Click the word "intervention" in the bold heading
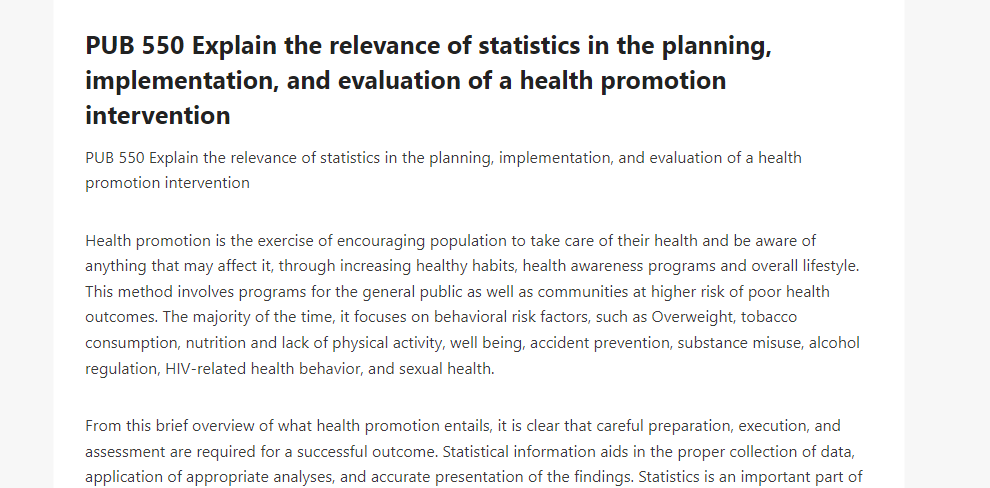Image resolution: width=990 pixels, height=488 pixels. coord(158,116)
